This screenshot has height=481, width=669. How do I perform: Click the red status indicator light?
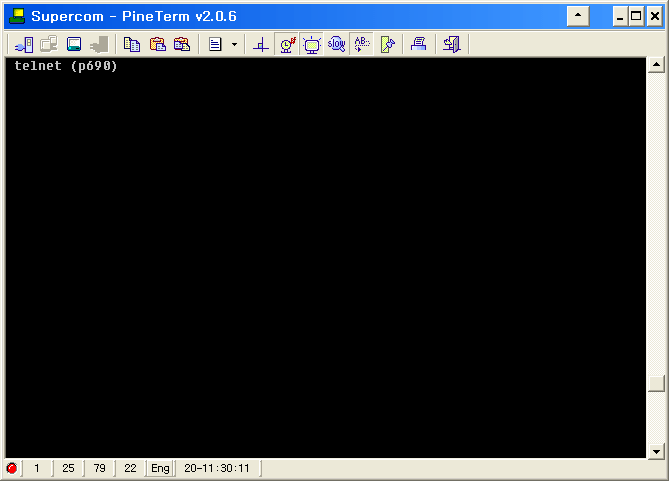[12, 468]
